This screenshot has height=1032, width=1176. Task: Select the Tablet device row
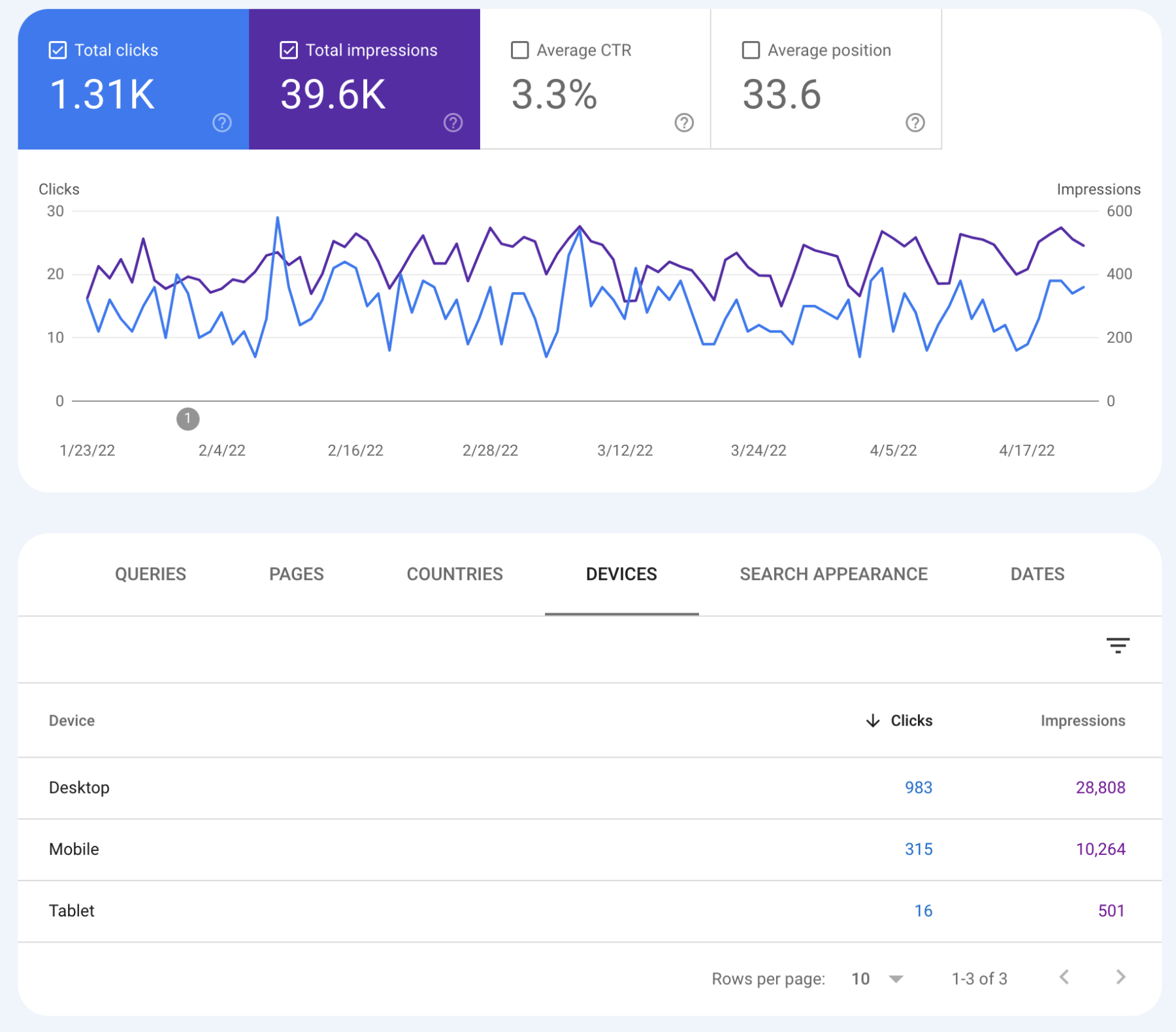tap(590, 911)
